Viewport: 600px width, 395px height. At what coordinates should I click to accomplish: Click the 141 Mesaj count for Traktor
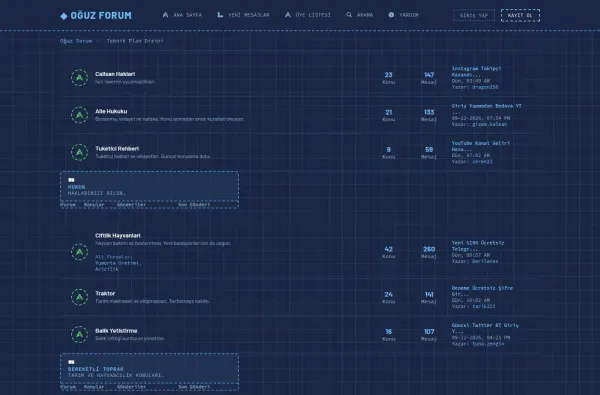(429, 295)
